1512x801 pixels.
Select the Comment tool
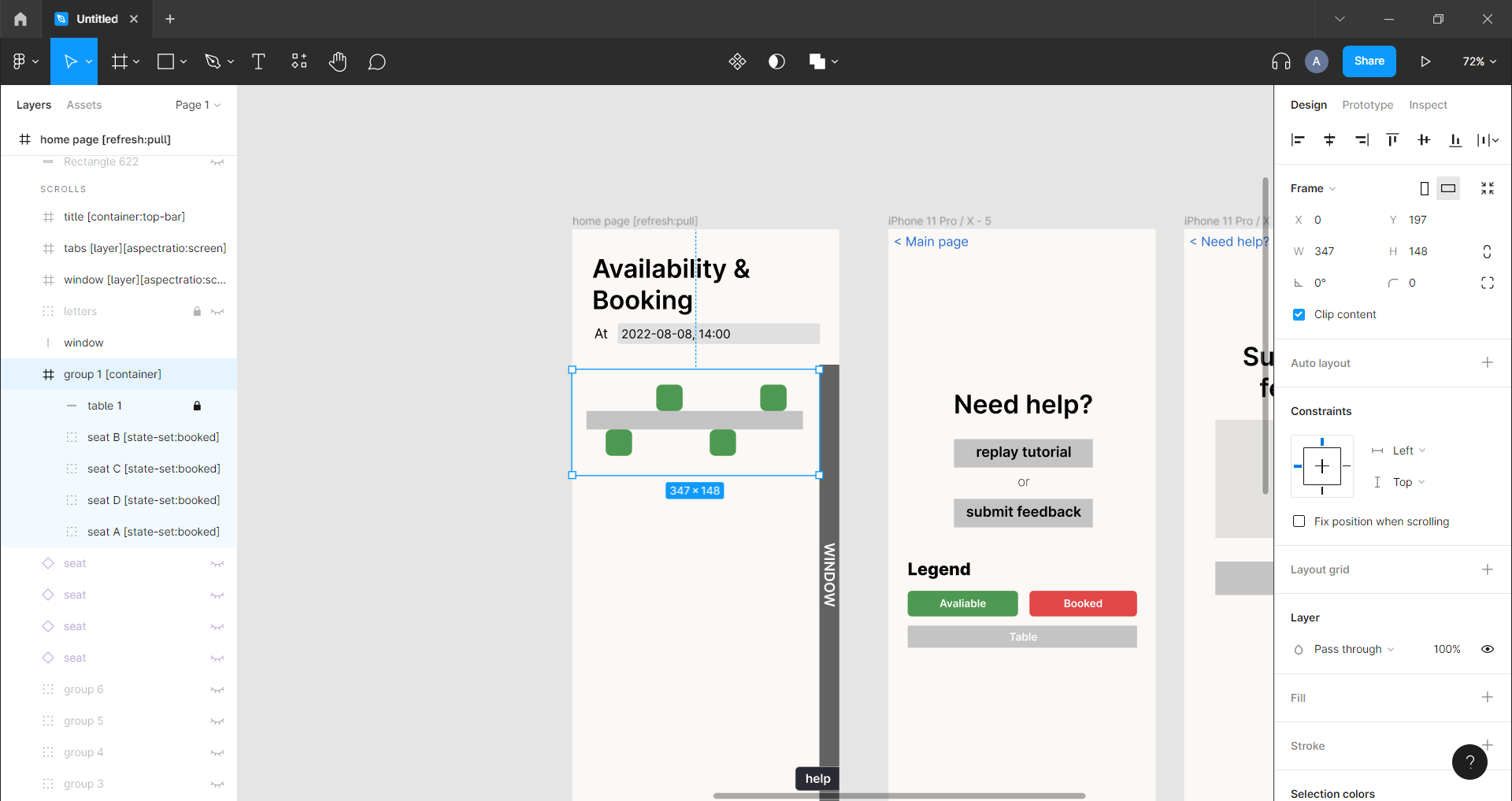[377, 61]
